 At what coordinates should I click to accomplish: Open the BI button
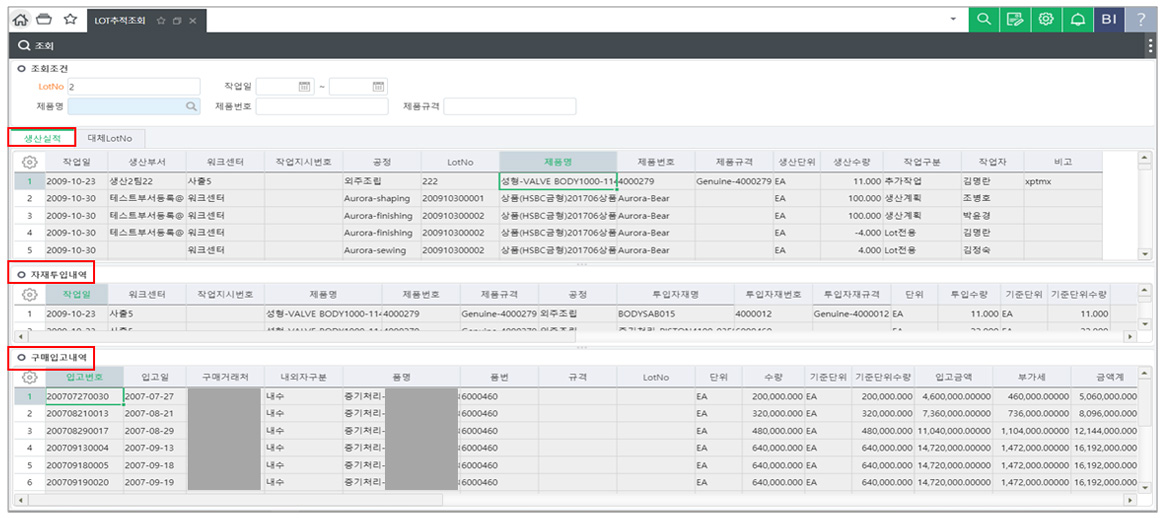(x=1108, y=20)
